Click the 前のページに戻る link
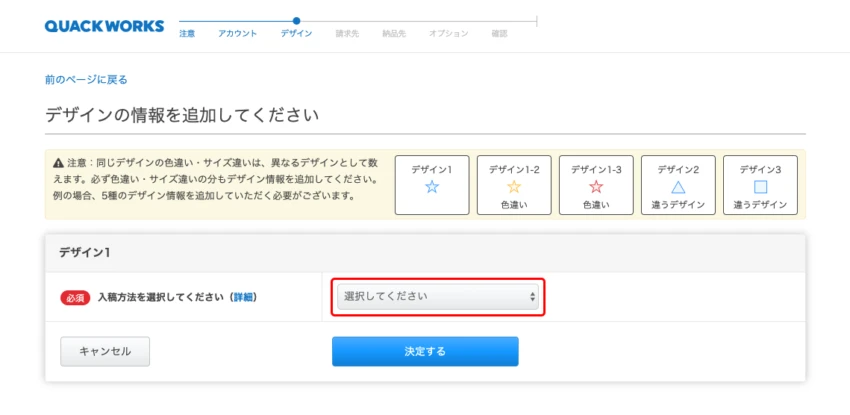The width and height of the screenshot is (850, 415). (x=86, y=80)
